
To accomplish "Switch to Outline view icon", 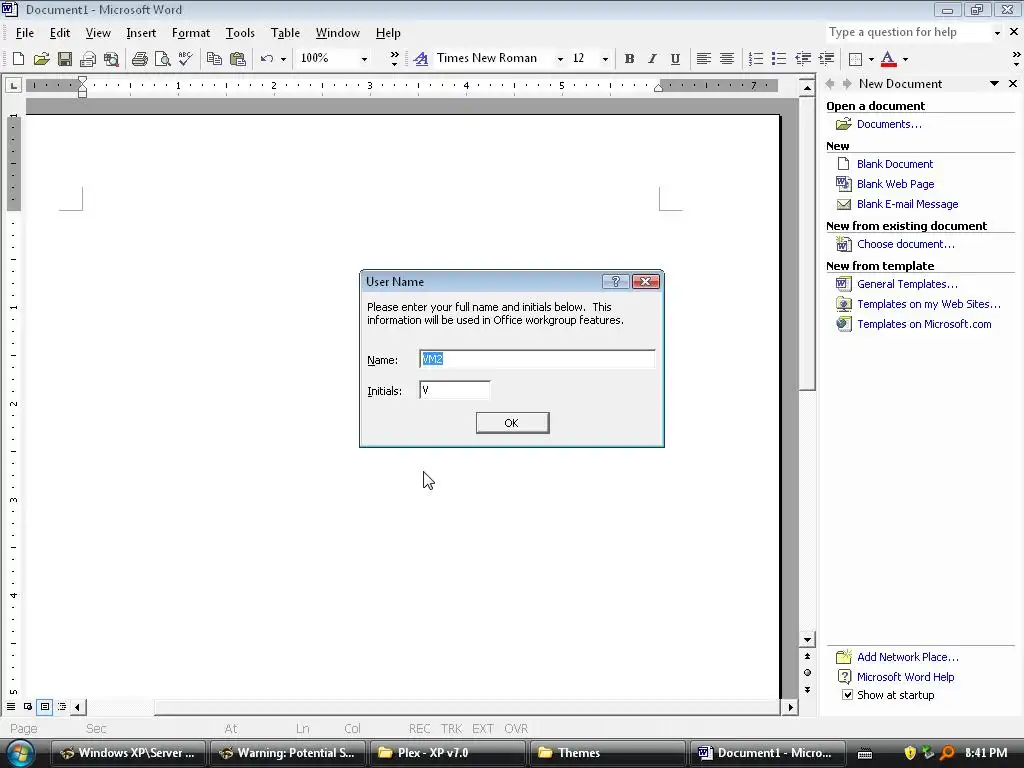I will coord(62,707).
